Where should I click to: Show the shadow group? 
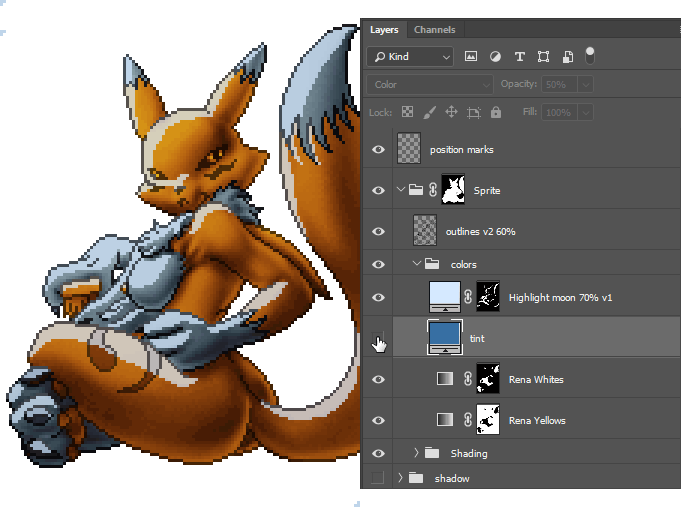[378, 478]
